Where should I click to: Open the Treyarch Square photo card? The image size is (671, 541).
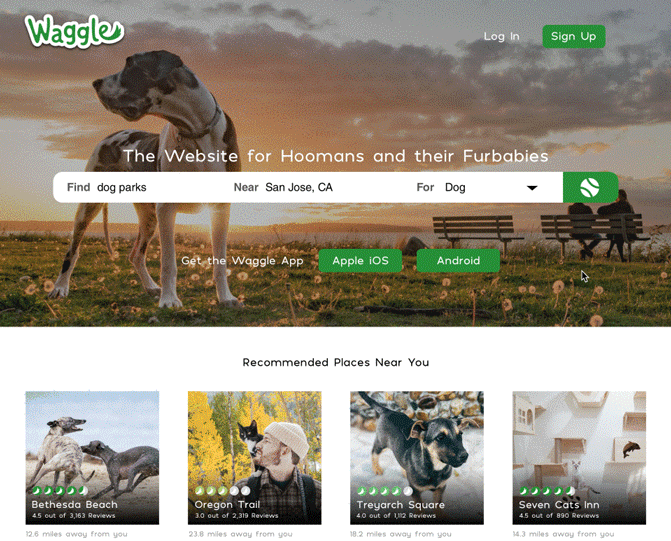coord(417,458)
